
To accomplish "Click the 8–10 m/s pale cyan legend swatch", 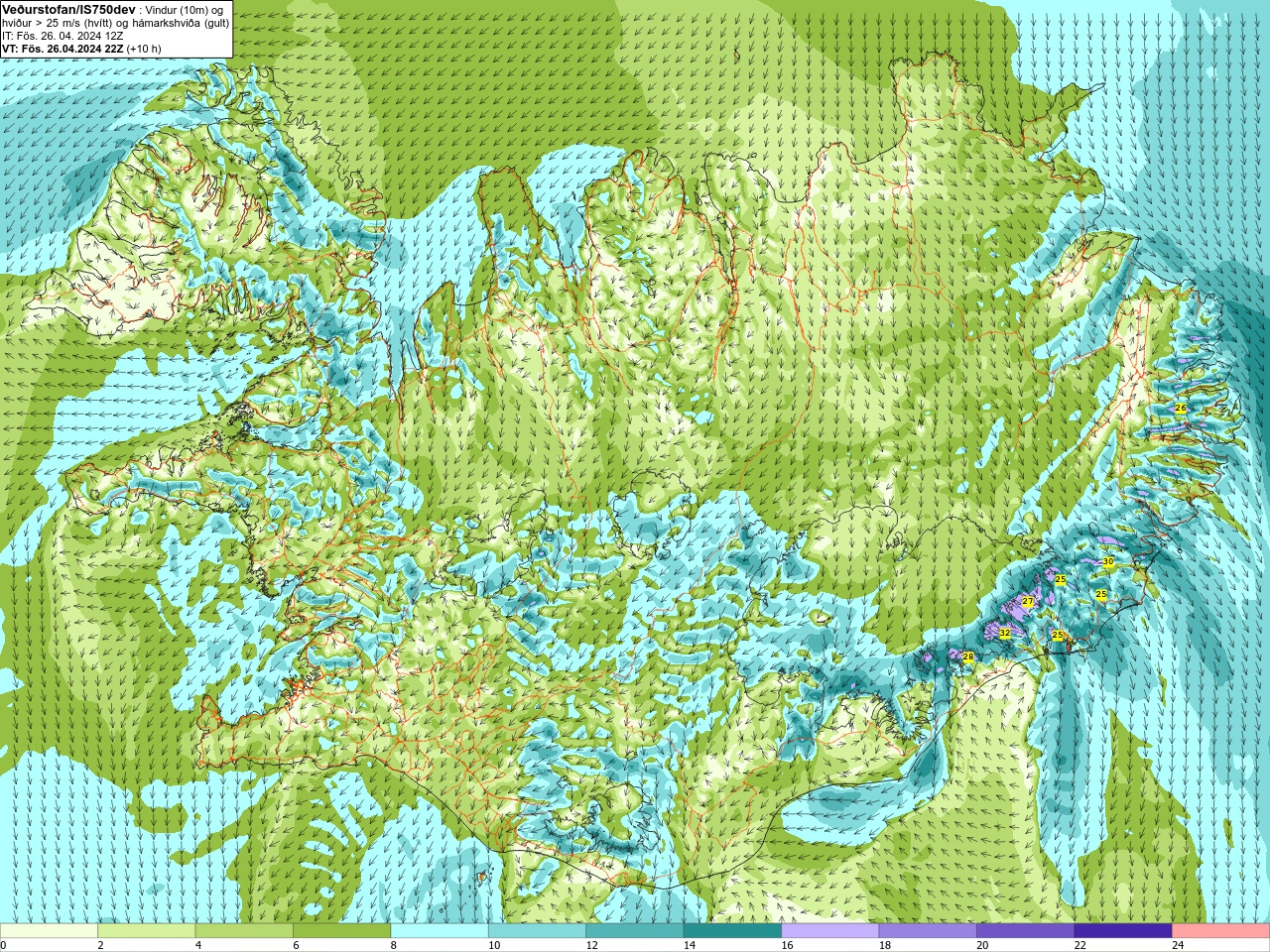I will [x=440, y=931].
